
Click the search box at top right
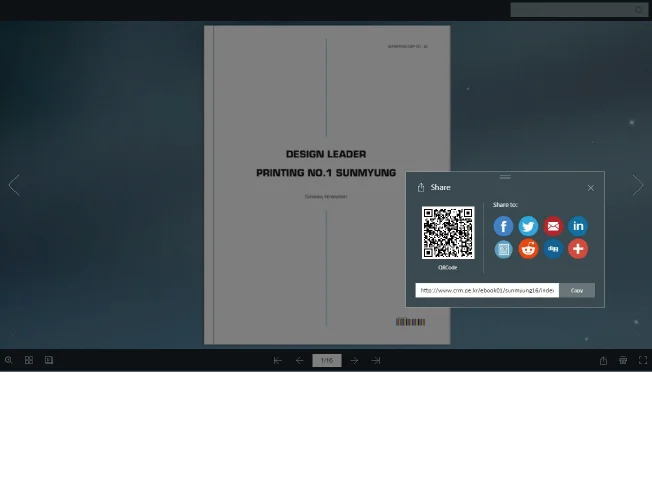point(572,10)
